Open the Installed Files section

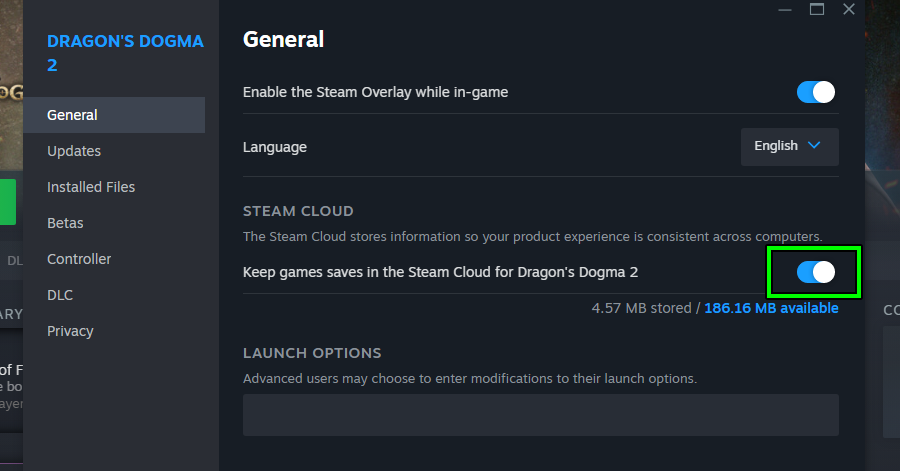click(91, 187)
